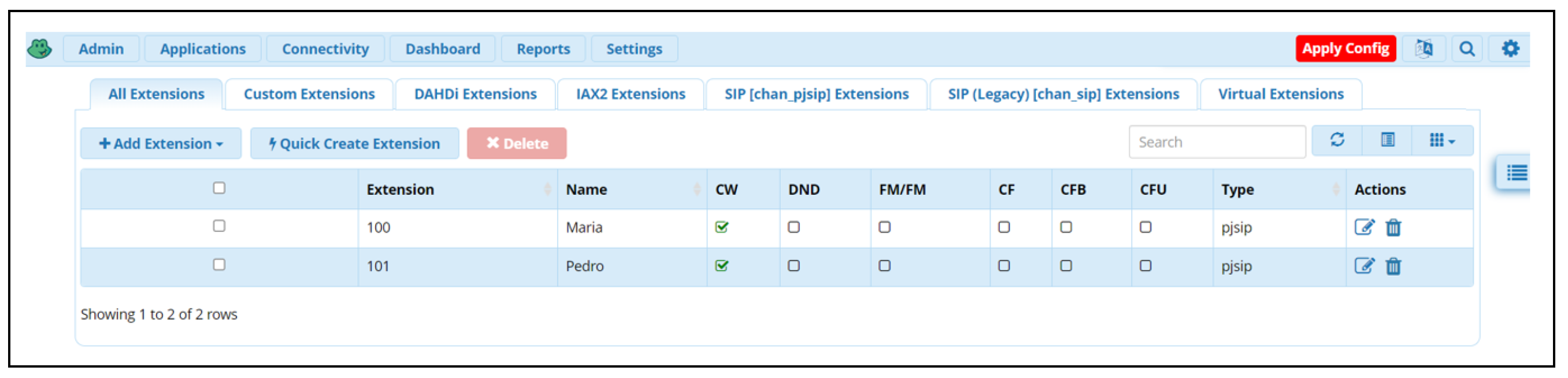Click the FreePBX frog logo icon
Viewport: 1568px width, 378px height.
point(40,49)
